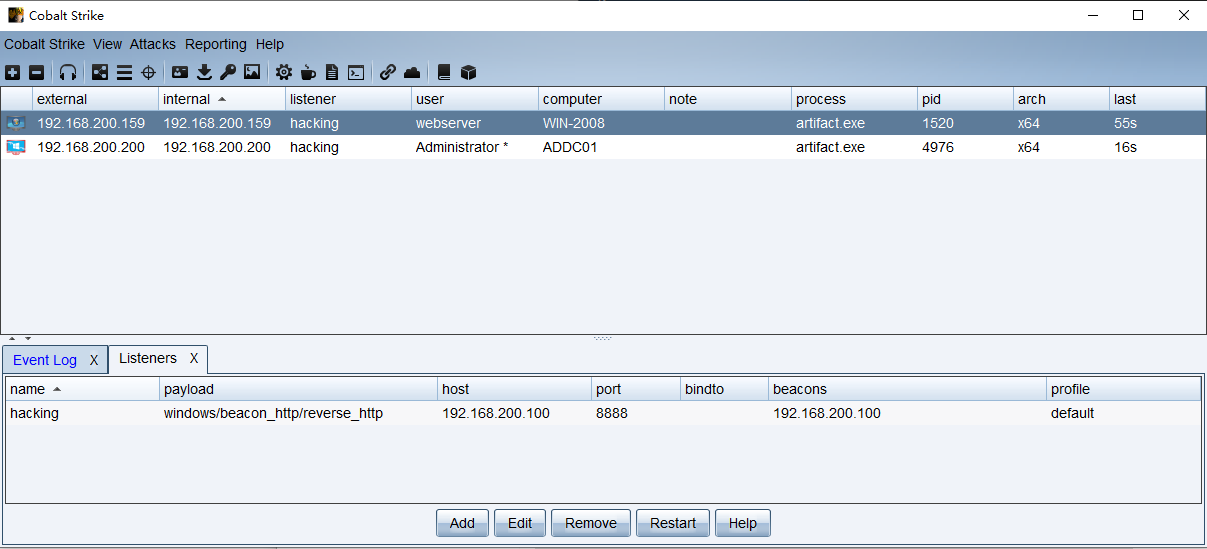Click the gear generate executable icon
The height and width of the screenshot is (549, 1207).
[284, 72]
